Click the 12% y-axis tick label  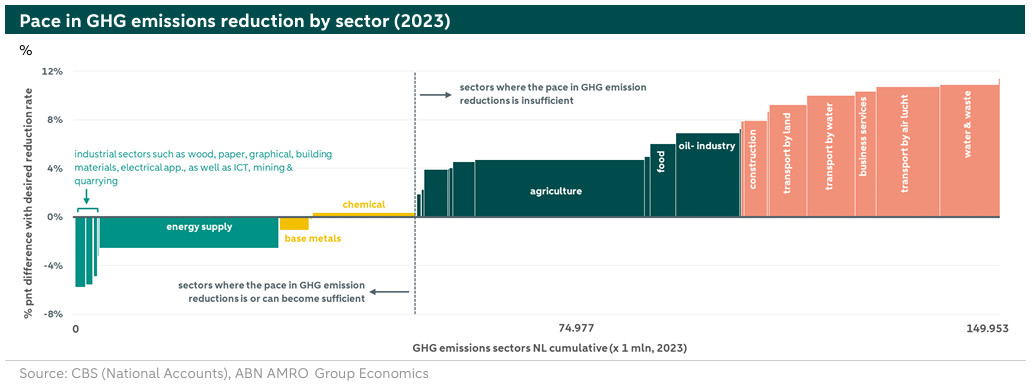pyautogui.click(x=53, y=71)
